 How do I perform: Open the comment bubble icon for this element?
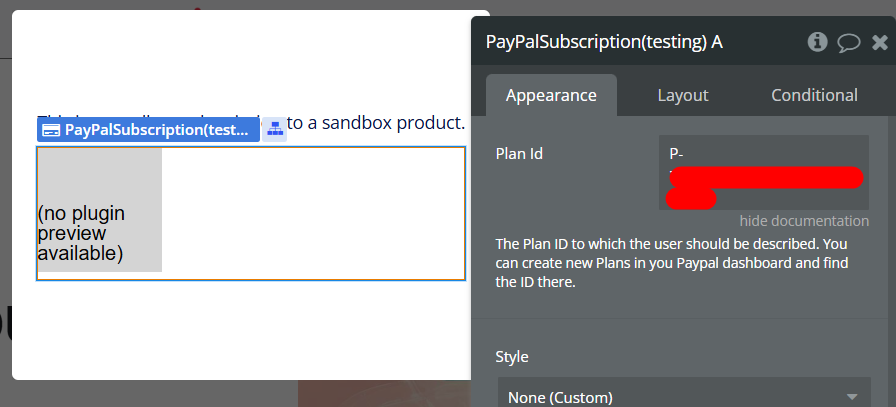pos(849,42)
